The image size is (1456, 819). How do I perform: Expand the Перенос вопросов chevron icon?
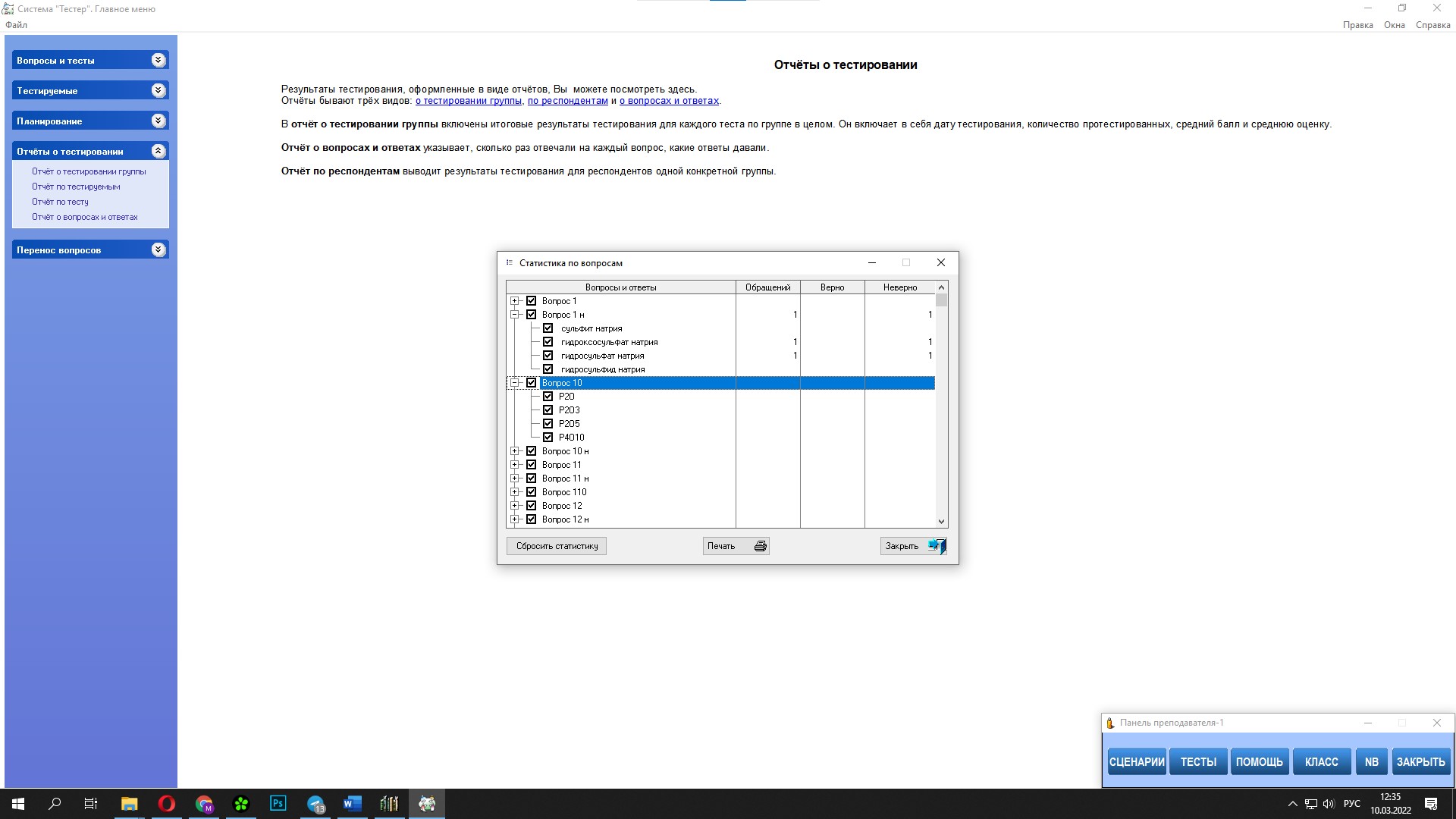point(158,249)
